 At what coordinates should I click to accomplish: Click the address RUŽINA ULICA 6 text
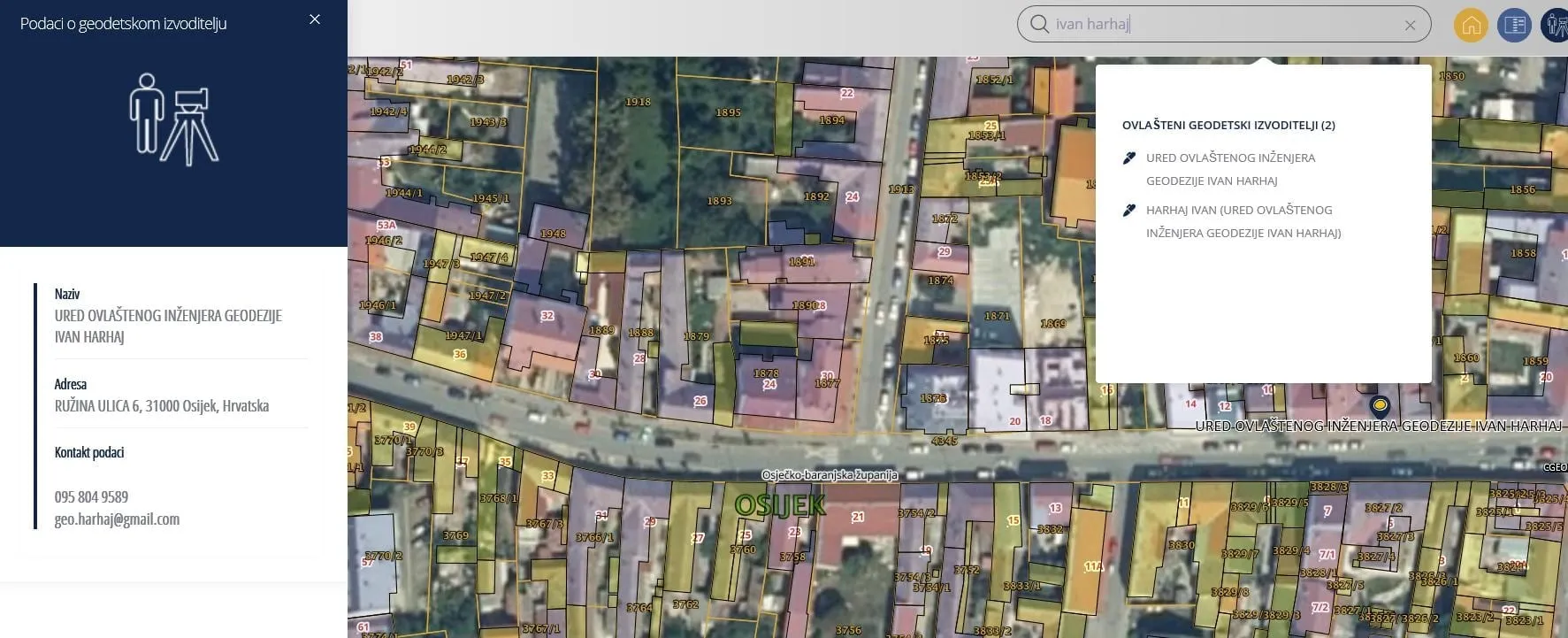coord(161,406)
